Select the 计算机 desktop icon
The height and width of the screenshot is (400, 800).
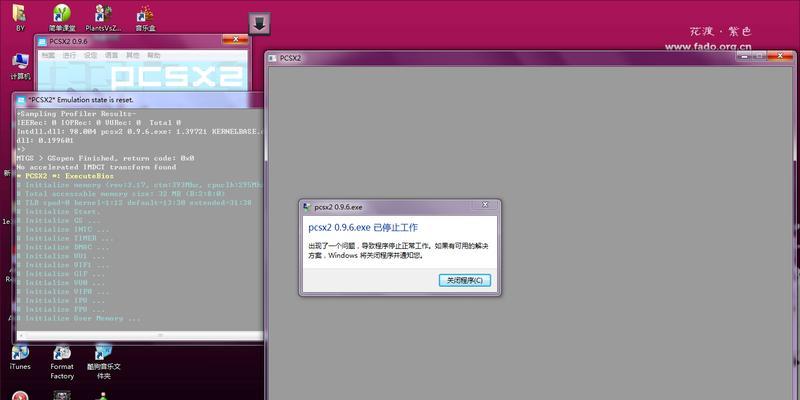20,66
